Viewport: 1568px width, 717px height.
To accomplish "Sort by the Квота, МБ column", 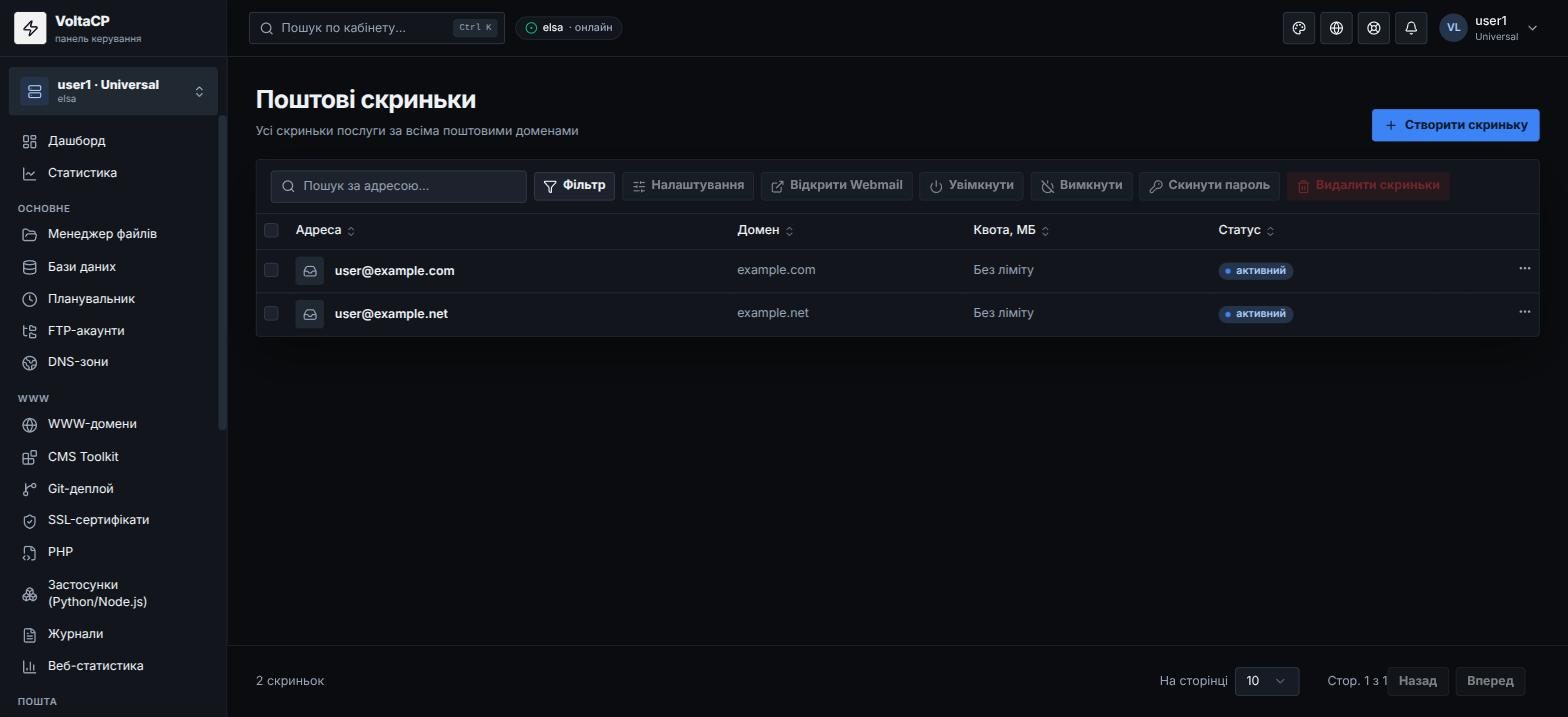I will click(1011, 231).
